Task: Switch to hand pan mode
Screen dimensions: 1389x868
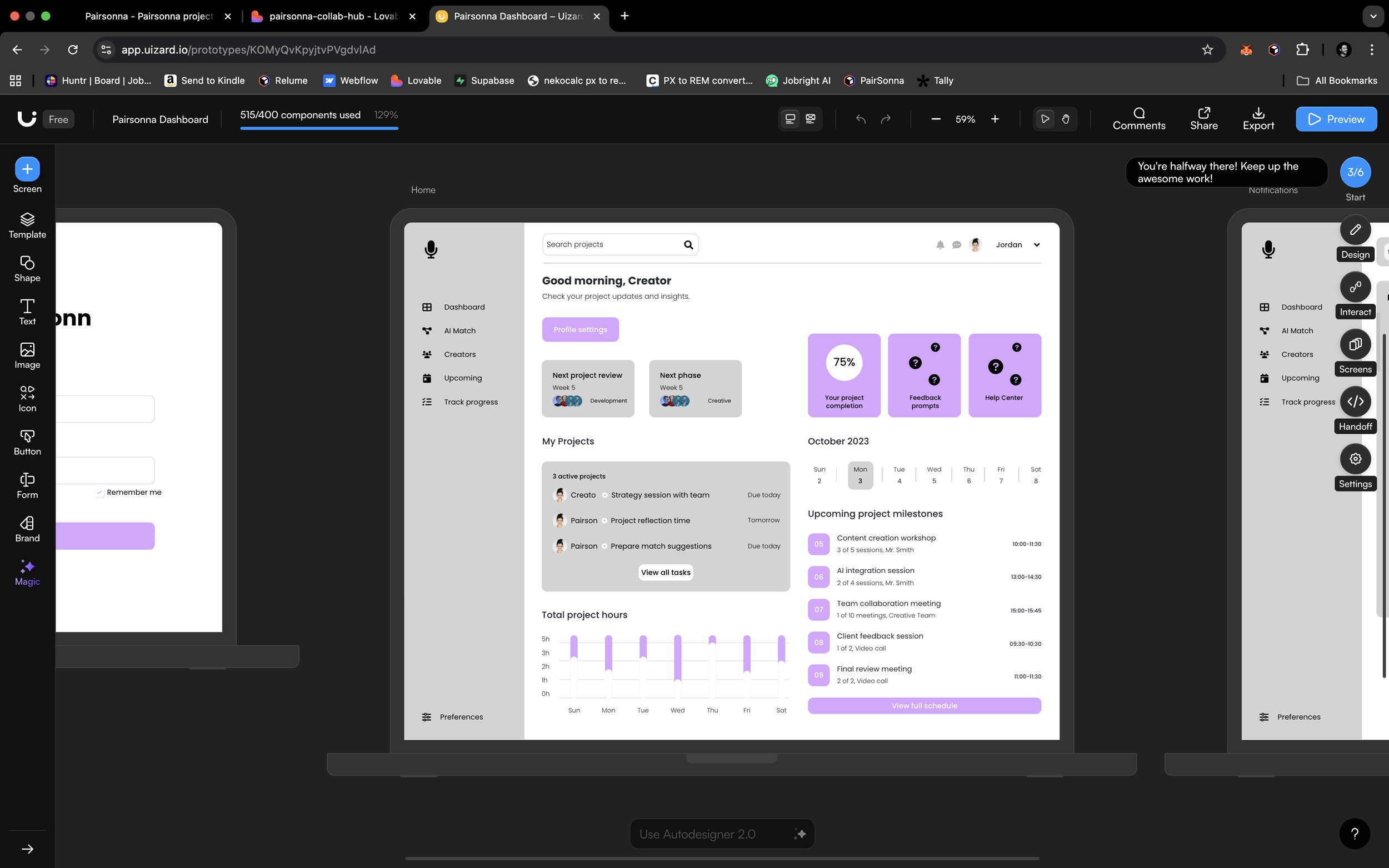Action: 1065,119
